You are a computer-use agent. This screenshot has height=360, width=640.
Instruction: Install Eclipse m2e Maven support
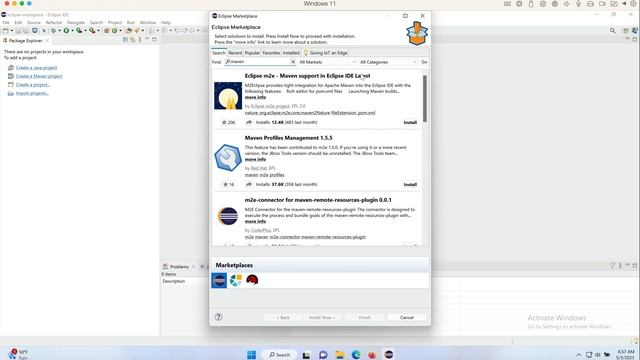point(410,122)
